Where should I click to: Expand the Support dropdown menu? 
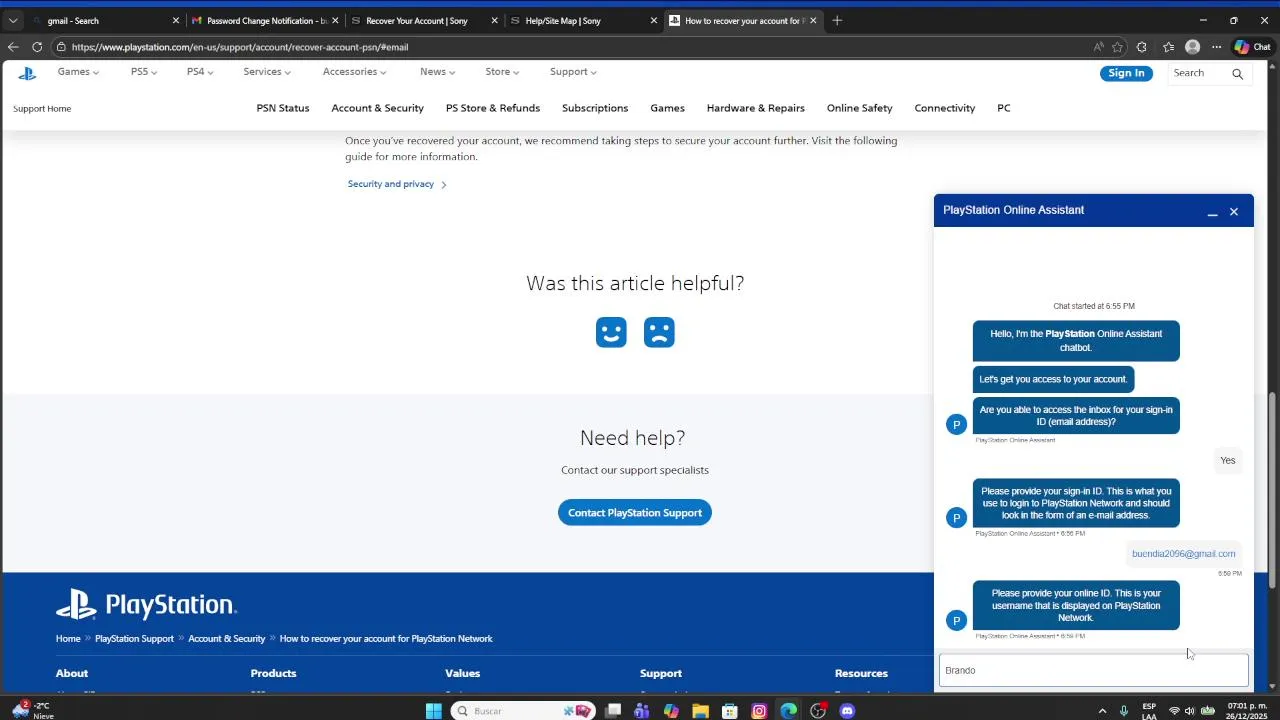coord(573,72)
